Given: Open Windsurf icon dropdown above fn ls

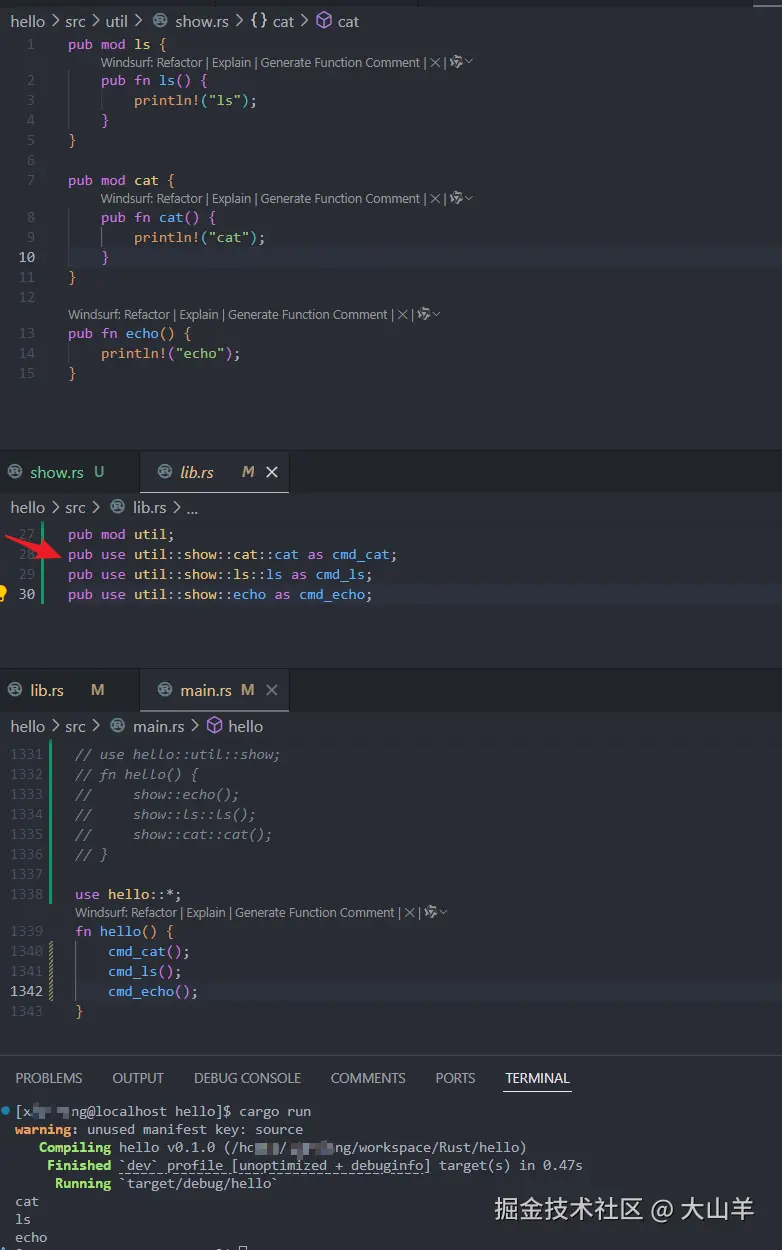Looking at the screenshot, I should click(x=461, y=62).
